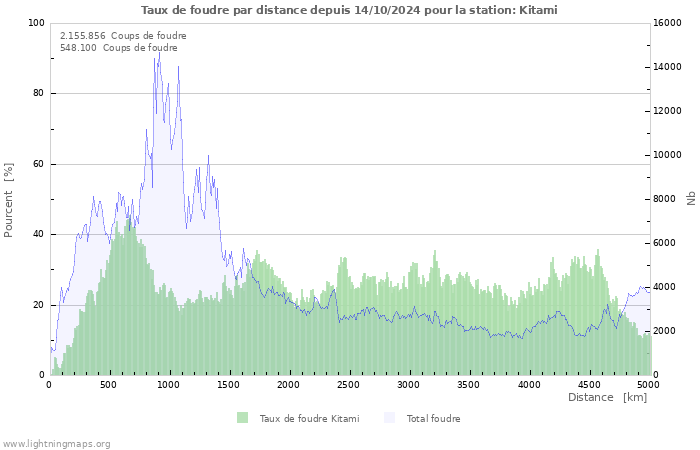Open the www.lightningmaps.org watermark link
The height and width of the screenshot is (450, 700).
[56, 443]
